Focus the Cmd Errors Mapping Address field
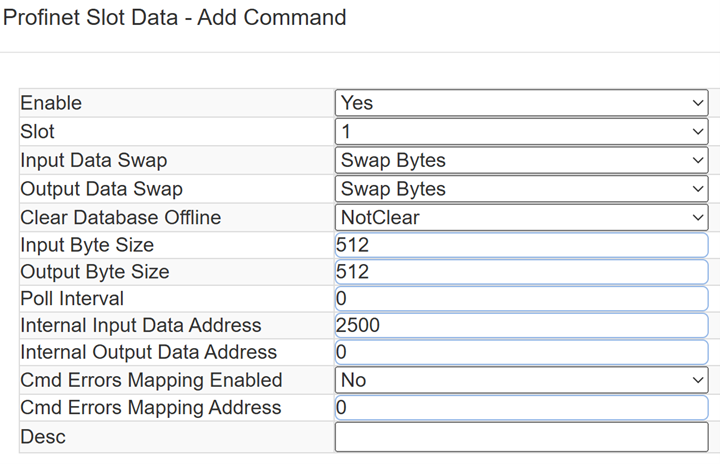Image resolution: width=720 pixels, height=464 pixels. [522, 407]
